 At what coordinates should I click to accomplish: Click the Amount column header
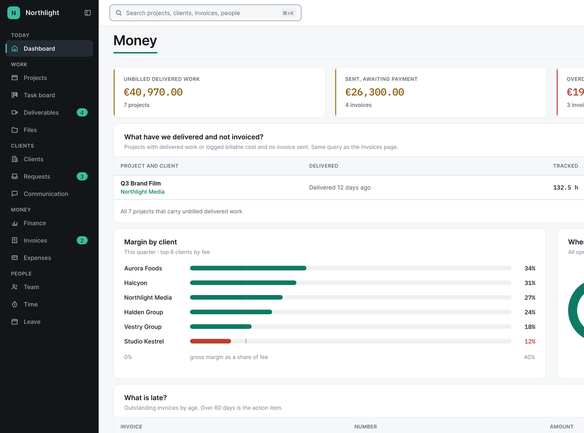[x=561, y=427]
